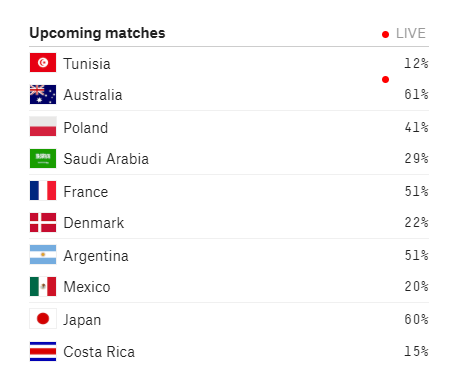Click the LIVE indicator label
The height and width of the screenshot is (378, 457).
pos(411,34)
